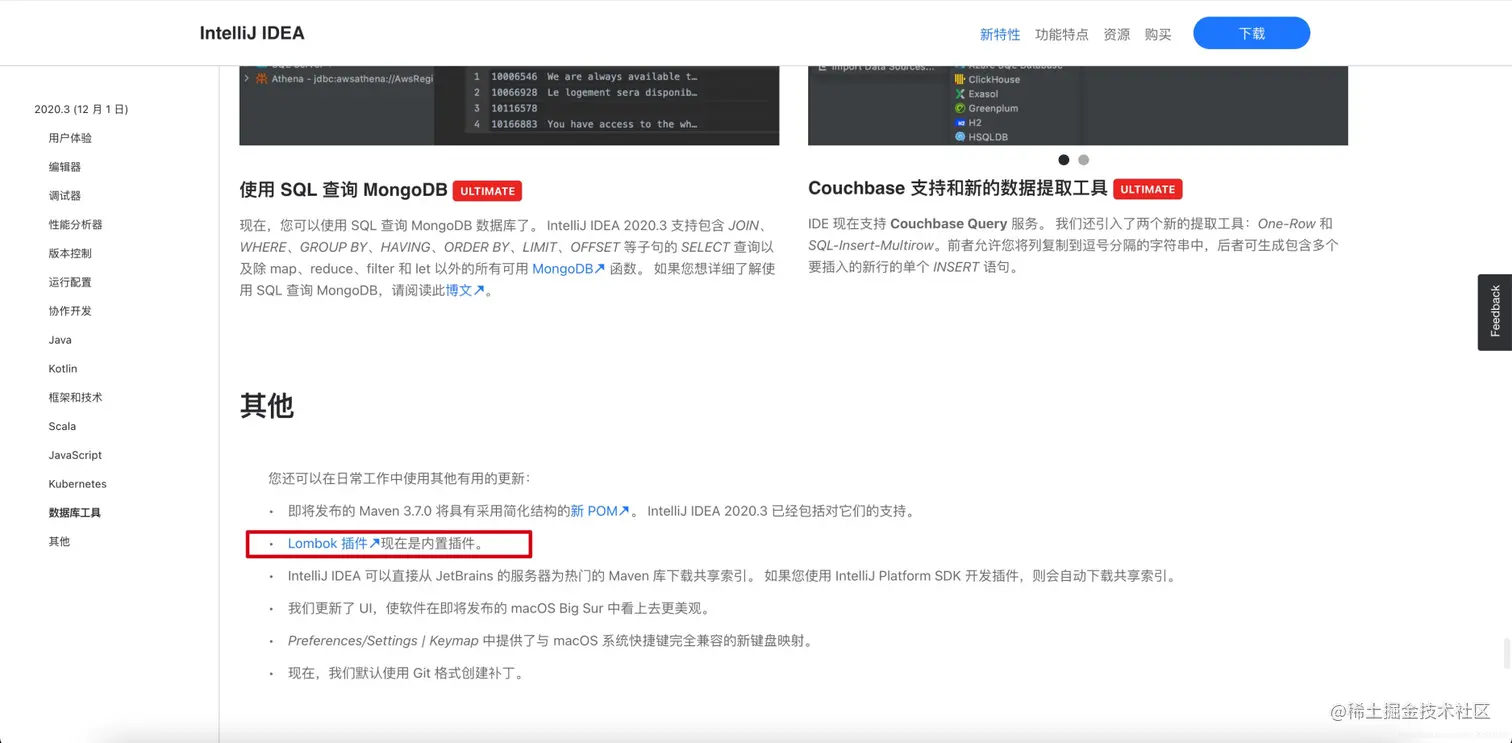Open the Lombok 插件 link
The width and height of the screenshot is (1512, 743).
point(334,544)
